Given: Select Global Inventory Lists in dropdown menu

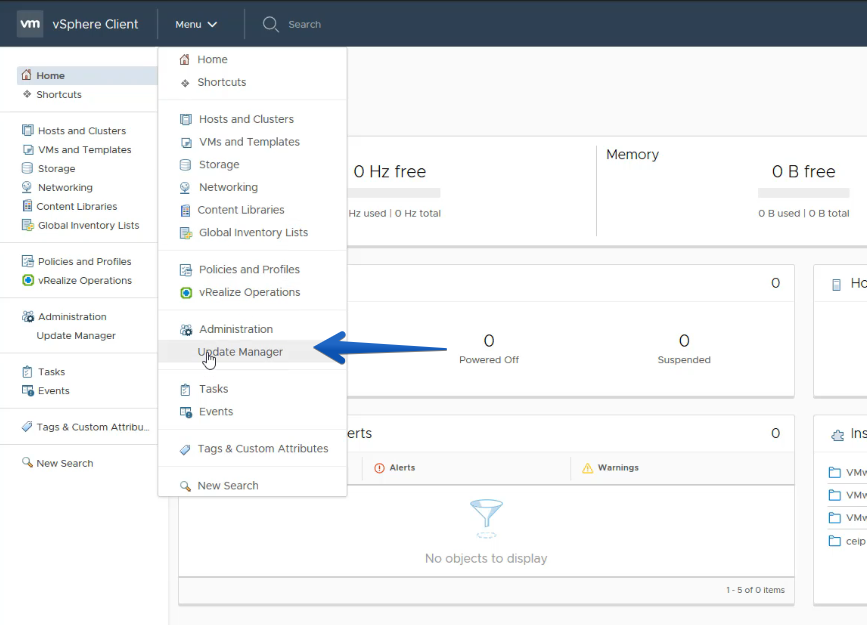Looking at the screenshot, I should [252, 232].
